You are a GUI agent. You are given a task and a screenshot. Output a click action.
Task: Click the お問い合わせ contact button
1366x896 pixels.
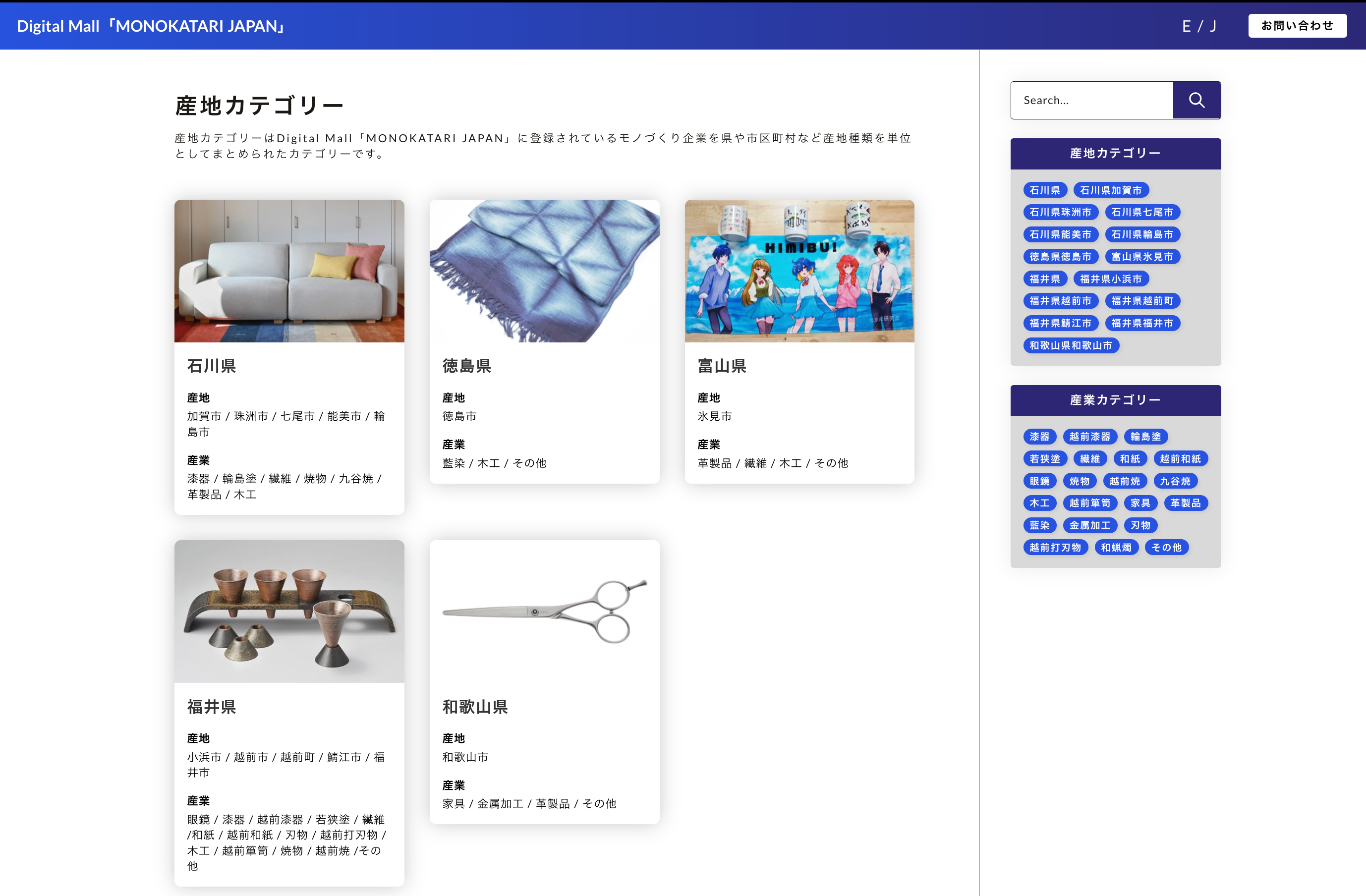tap(1297, 26)
